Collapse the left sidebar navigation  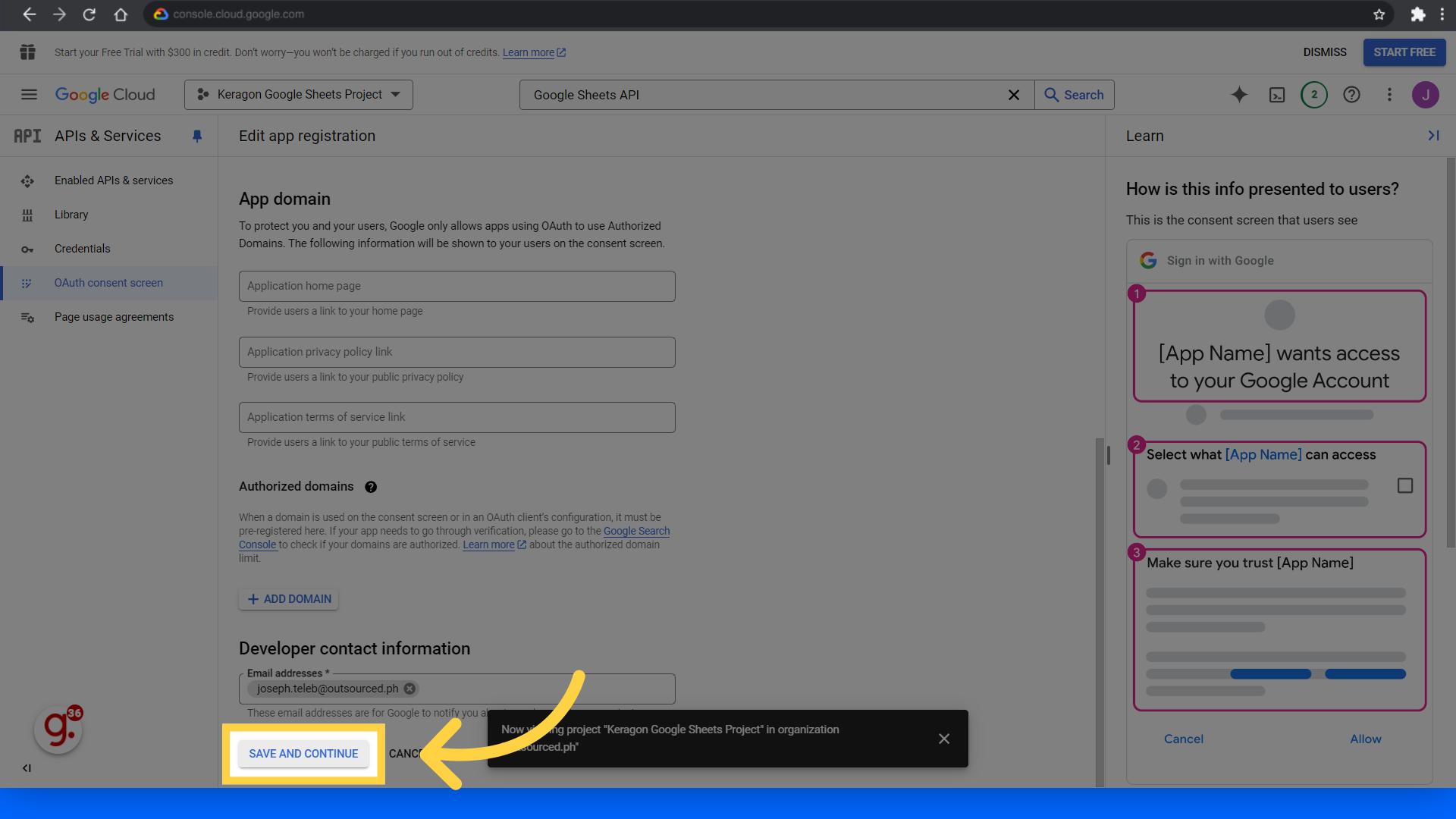point(27,768)
